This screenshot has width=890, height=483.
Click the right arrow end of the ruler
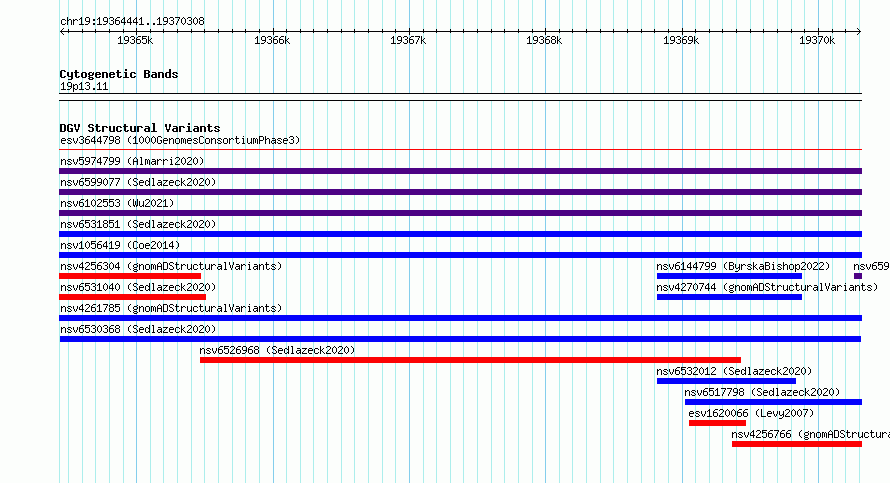click(x=859, y=31)
